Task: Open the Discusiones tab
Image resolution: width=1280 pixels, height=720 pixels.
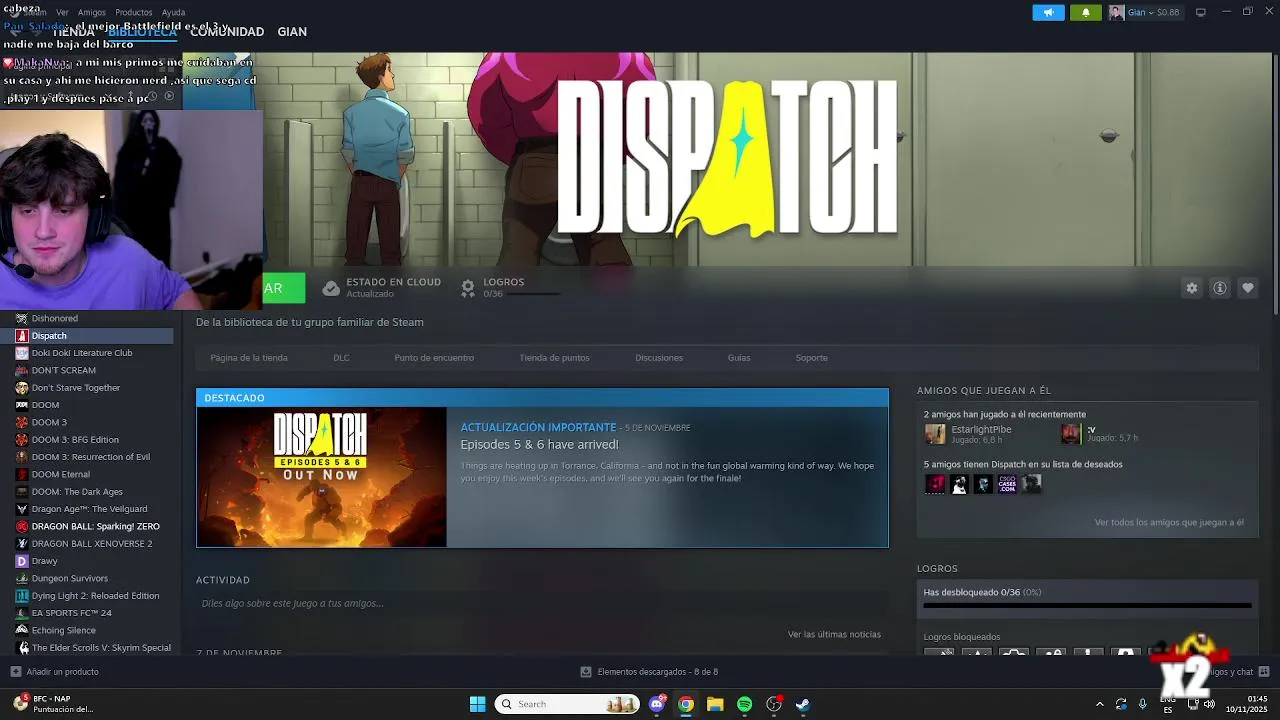Action: point(659,357)
